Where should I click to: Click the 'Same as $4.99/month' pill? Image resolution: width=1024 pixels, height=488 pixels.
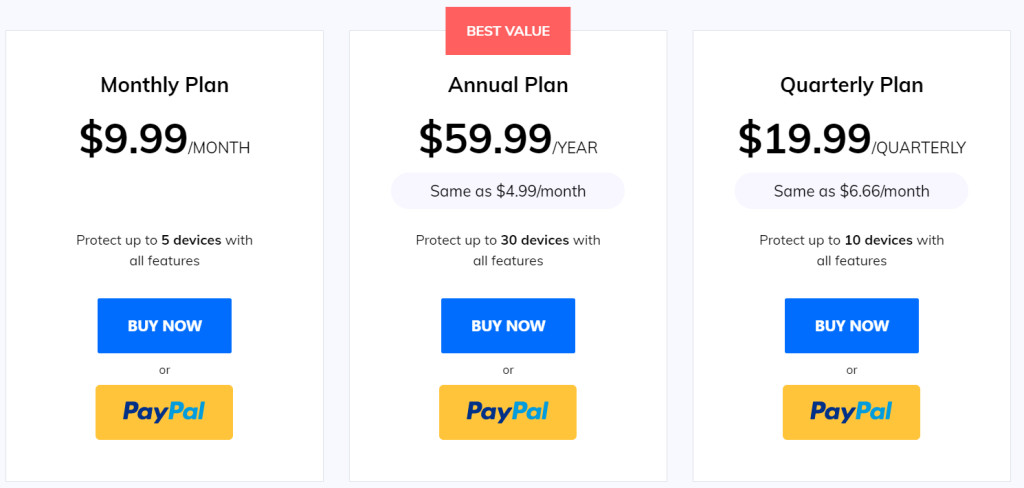click(x=508, y=191)
